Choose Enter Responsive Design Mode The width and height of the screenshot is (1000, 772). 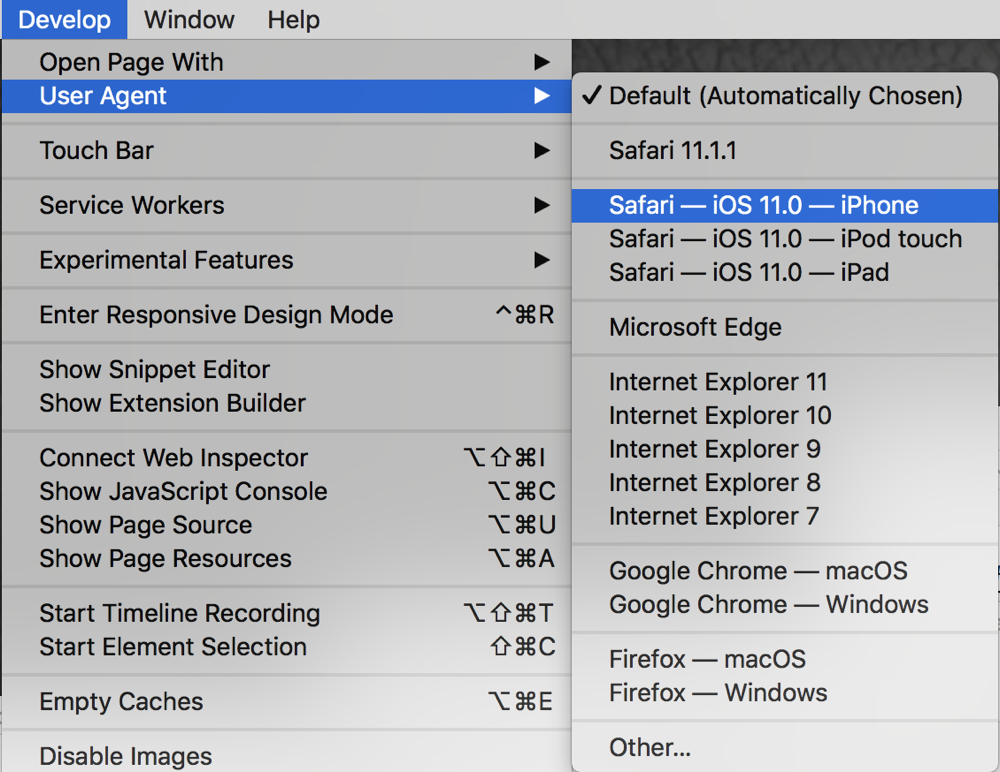coord(286,315)
